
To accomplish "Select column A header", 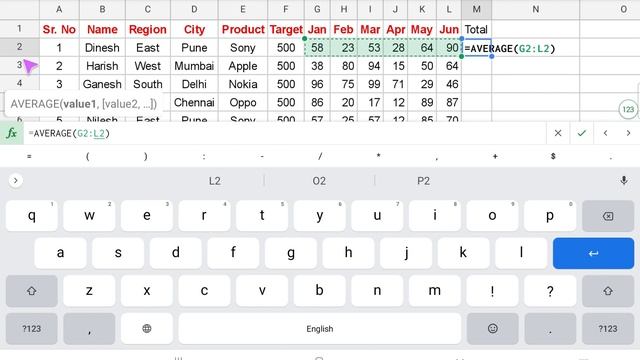I will 59,9.
